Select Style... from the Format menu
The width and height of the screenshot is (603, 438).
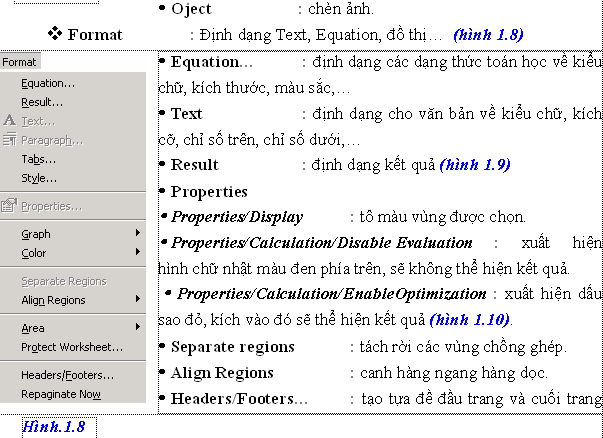point(39,178)
